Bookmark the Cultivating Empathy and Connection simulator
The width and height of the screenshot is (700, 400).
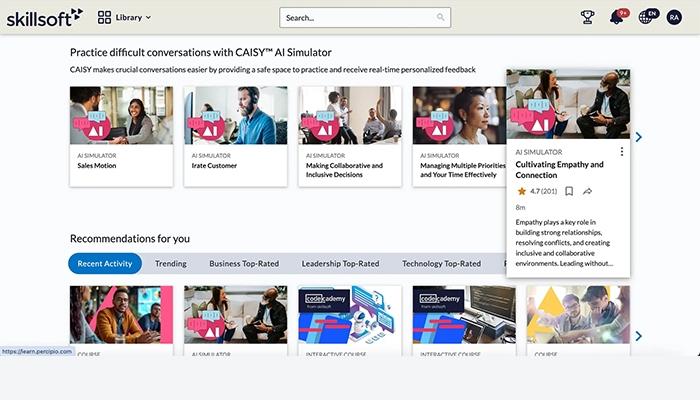pos(569,191)
